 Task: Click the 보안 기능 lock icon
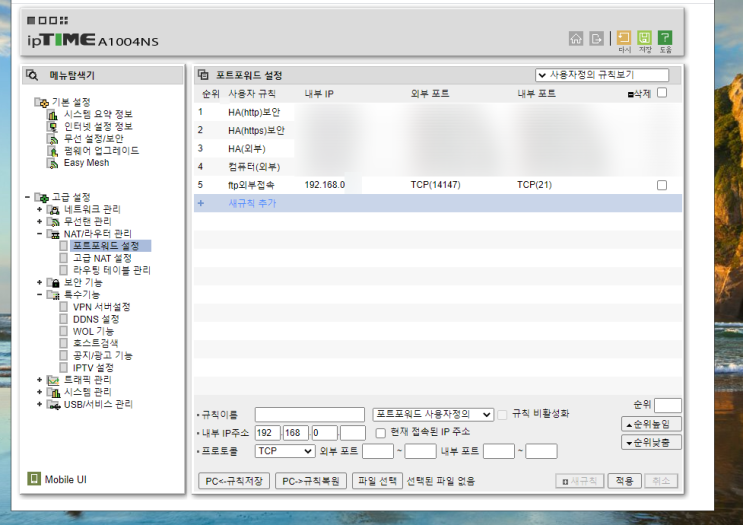53,283
